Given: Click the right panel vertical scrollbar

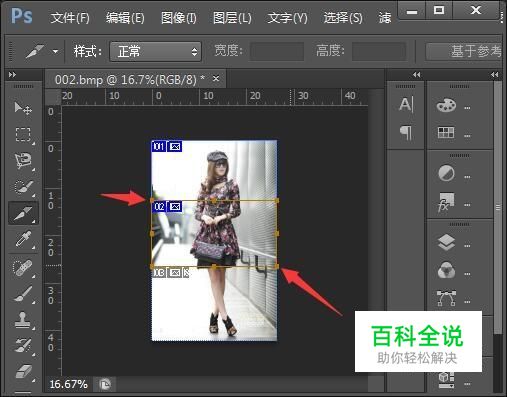Looking at the screenshot, I should [498, 207].
